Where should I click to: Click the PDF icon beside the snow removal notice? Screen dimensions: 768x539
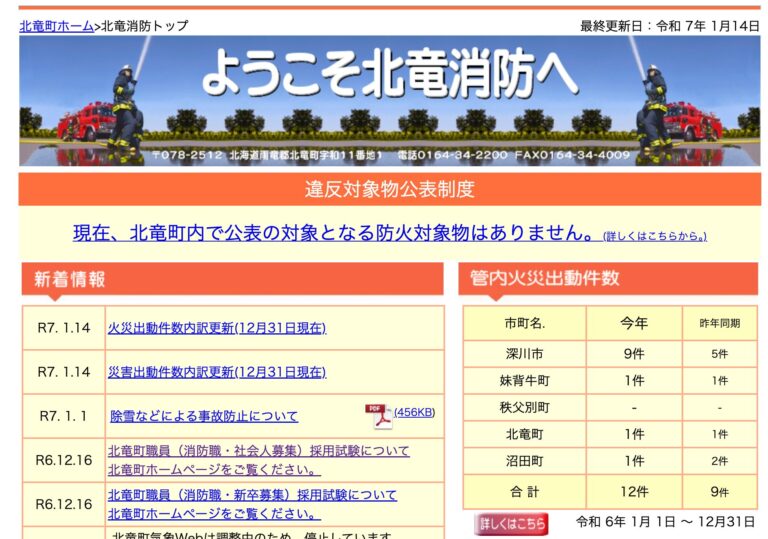(x=378, y=415)
